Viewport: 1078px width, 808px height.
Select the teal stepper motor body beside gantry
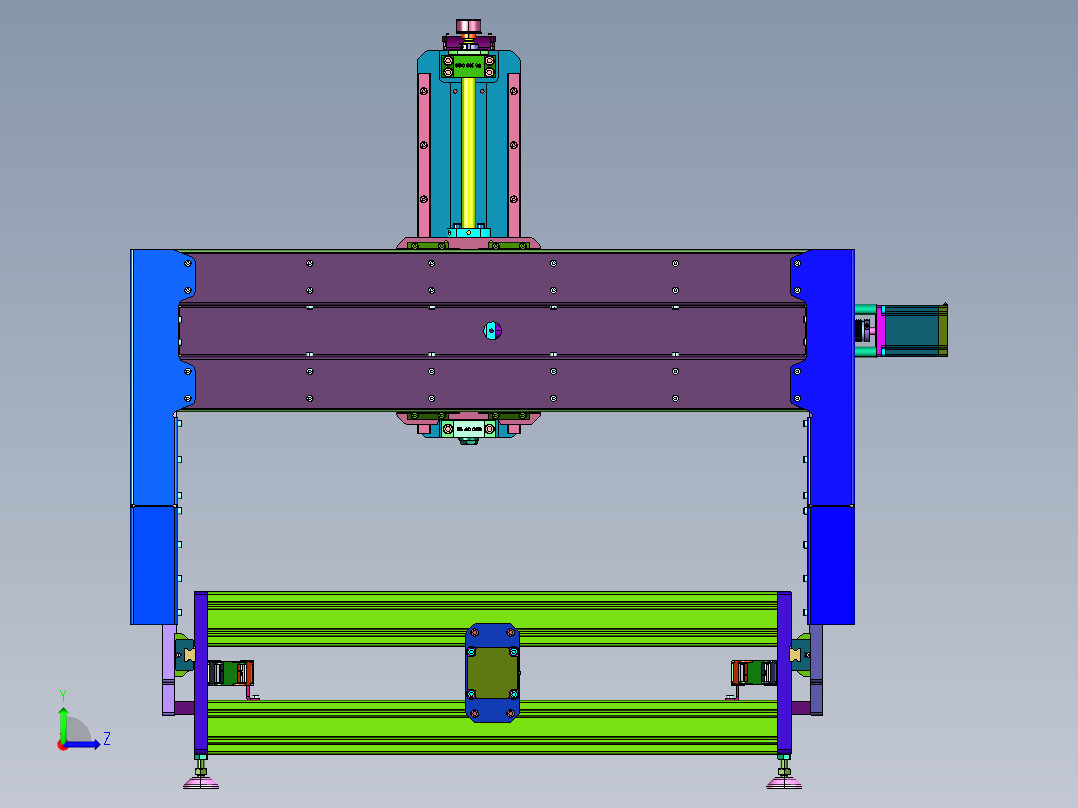tap(911, 331)
